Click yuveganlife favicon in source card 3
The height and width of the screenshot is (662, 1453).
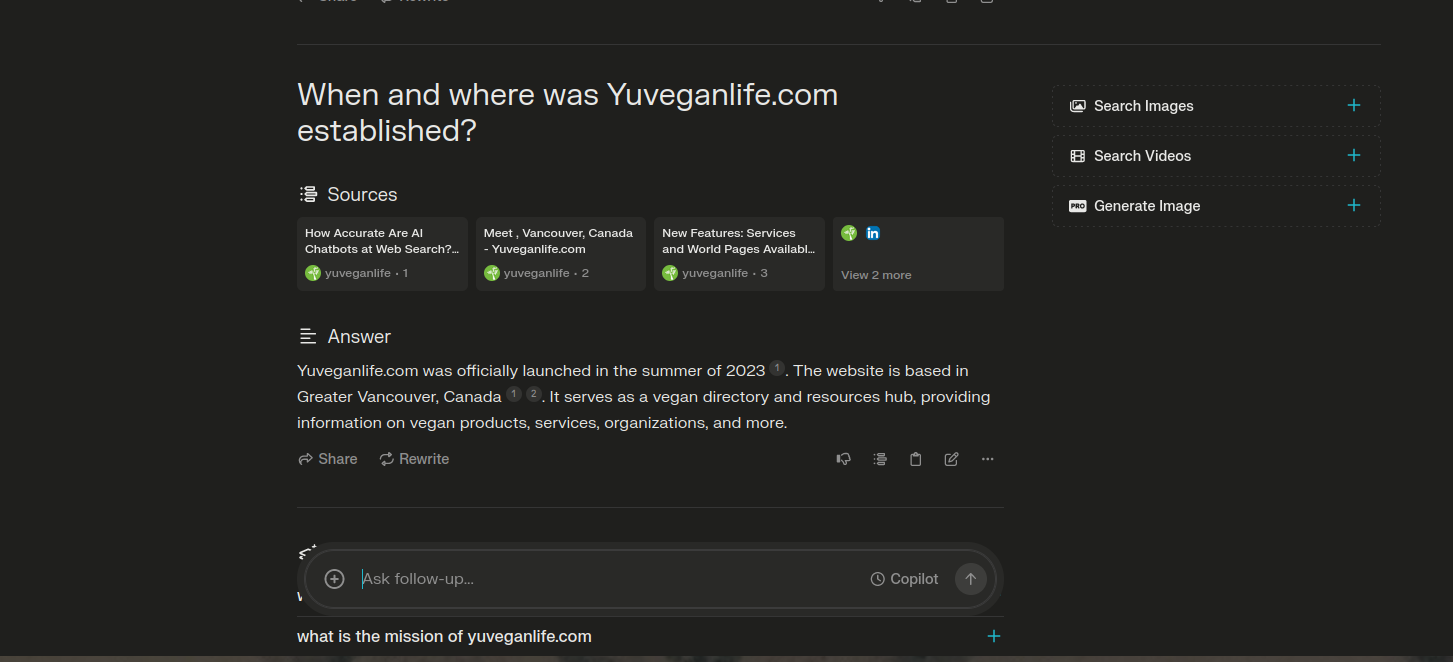point(670,273)
